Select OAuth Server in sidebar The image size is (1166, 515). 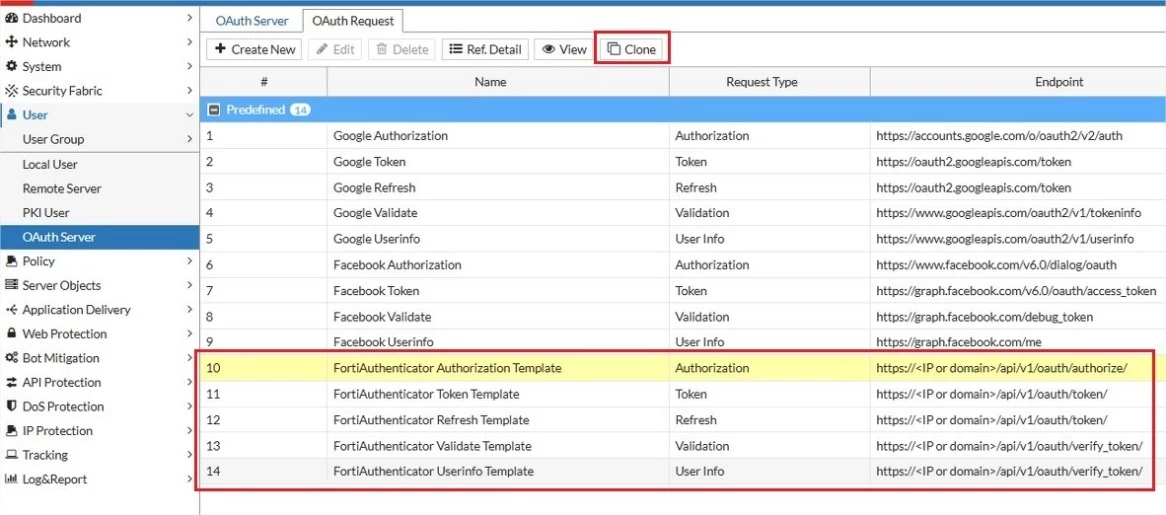100,237
